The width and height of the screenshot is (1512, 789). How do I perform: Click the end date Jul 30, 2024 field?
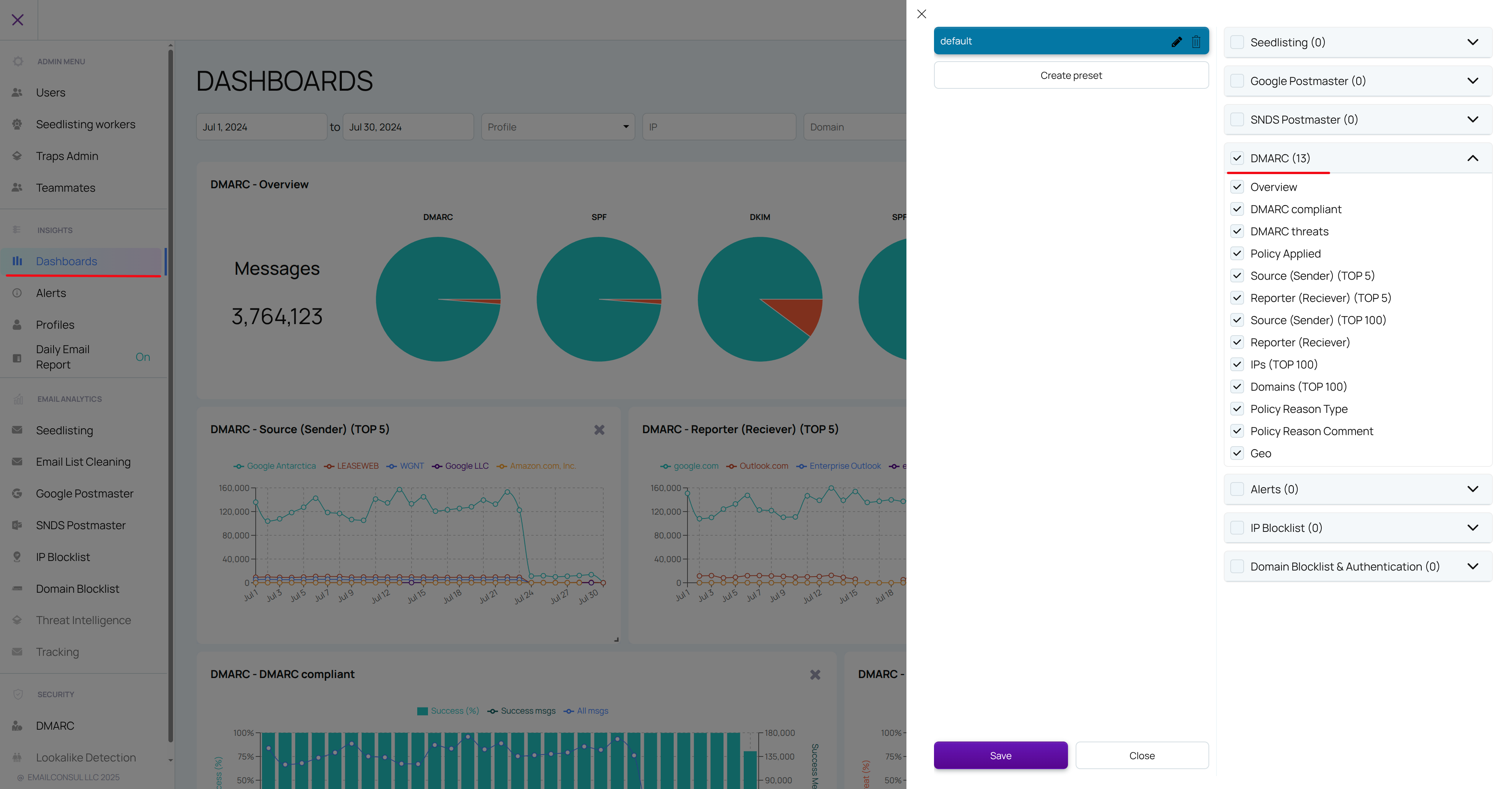[408, 127]
